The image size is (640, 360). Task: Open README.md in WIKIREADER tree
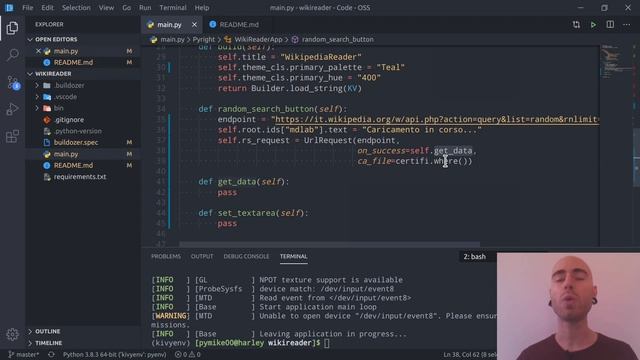73,165
